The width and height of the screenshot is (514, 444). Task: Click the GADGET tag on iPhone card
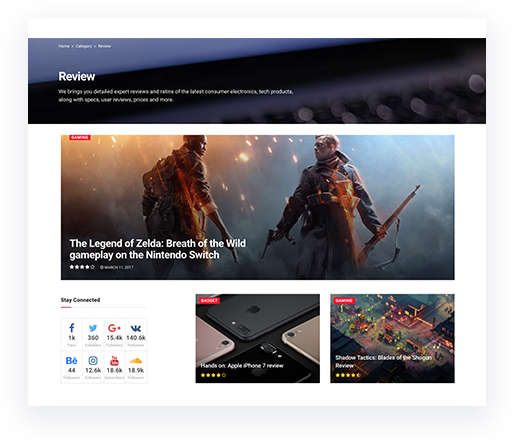coord(209,300)
